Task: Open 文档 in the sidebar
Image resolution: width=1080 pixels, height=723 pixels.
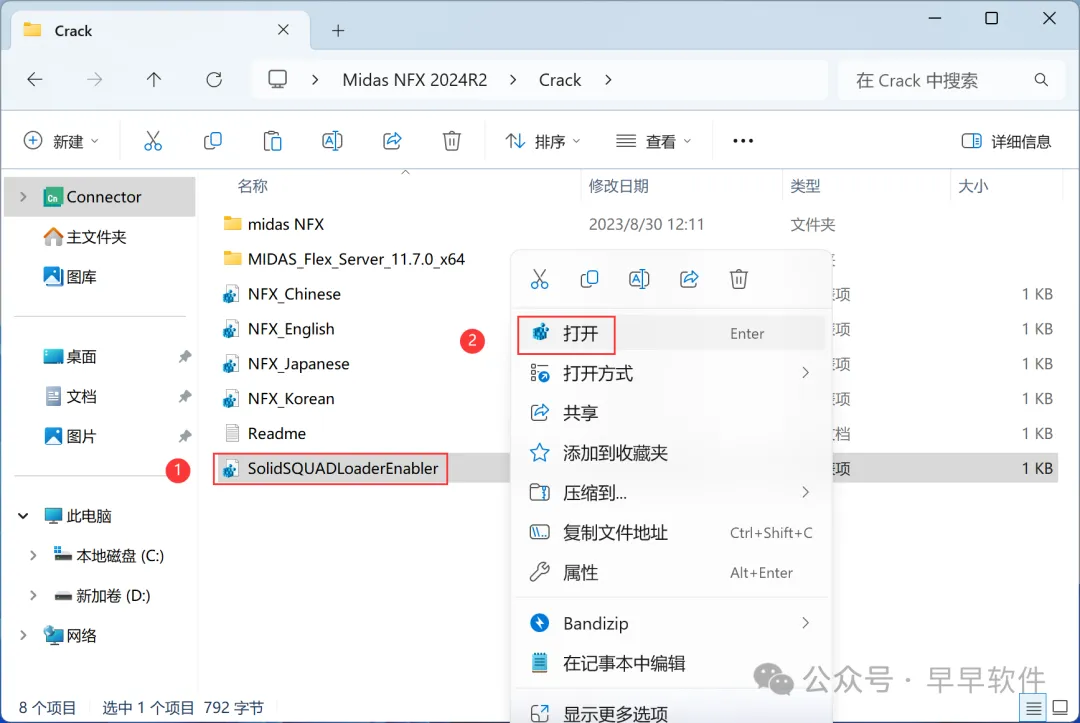Action: (70, 397)
